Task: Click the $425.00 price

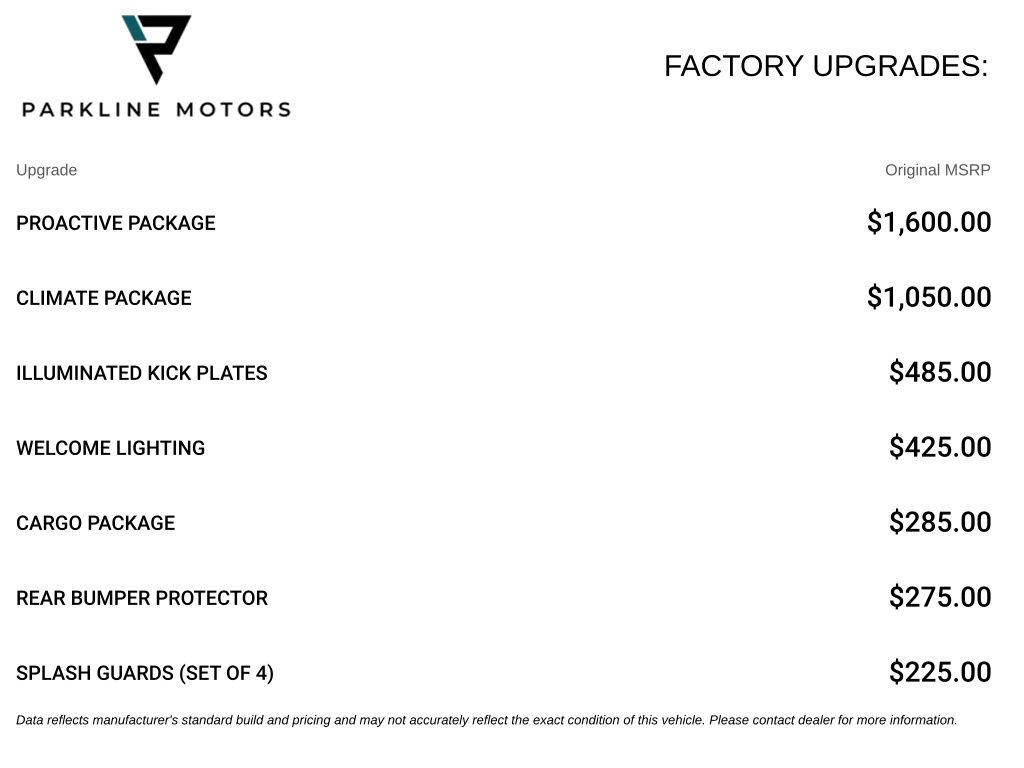Action: tap(940, 447)
